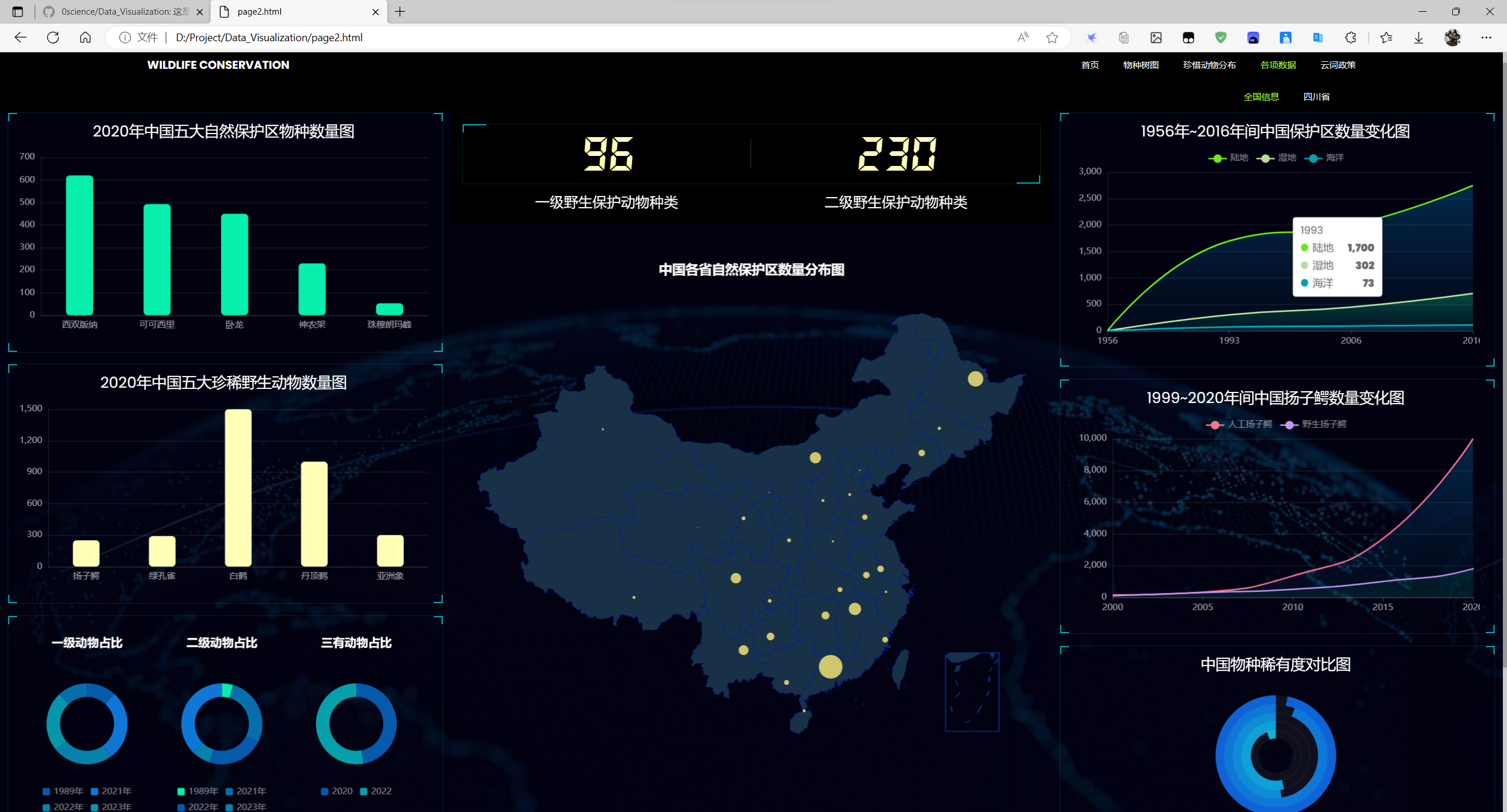Toggle 湿地 series in legend
Screen dimensions: 1507x812
[x=1277, y=158]
